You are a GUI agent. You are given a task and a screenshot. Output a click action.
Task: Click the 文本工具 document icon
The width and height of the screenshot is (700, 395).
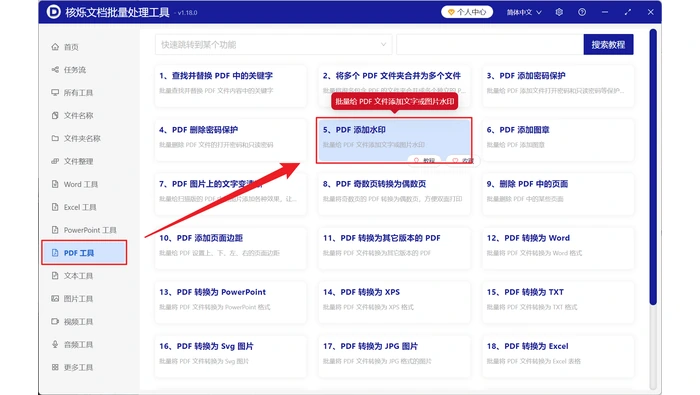click(55, 275)
